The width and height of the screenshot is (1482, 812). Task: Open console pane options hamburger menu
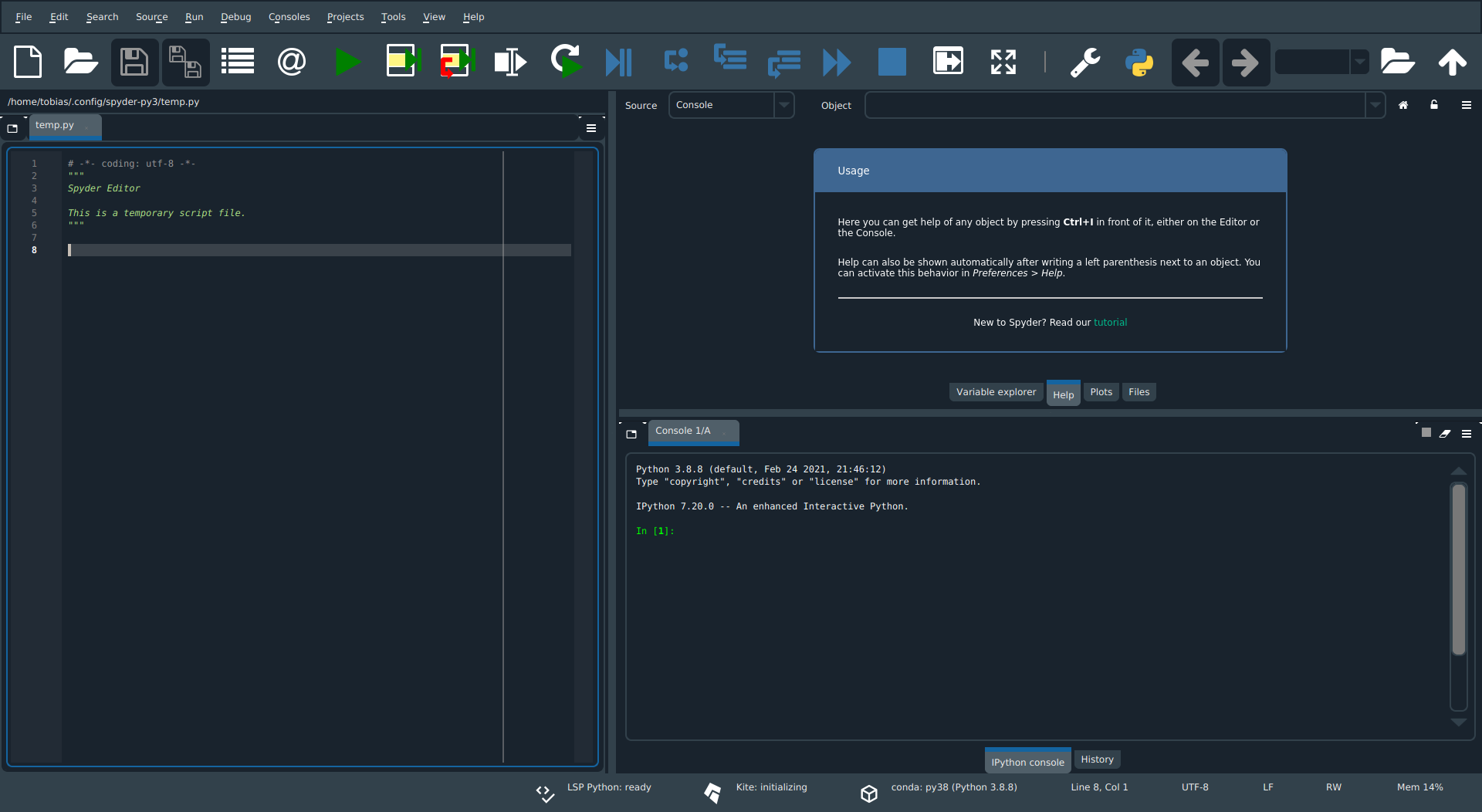coord(1467,434)
